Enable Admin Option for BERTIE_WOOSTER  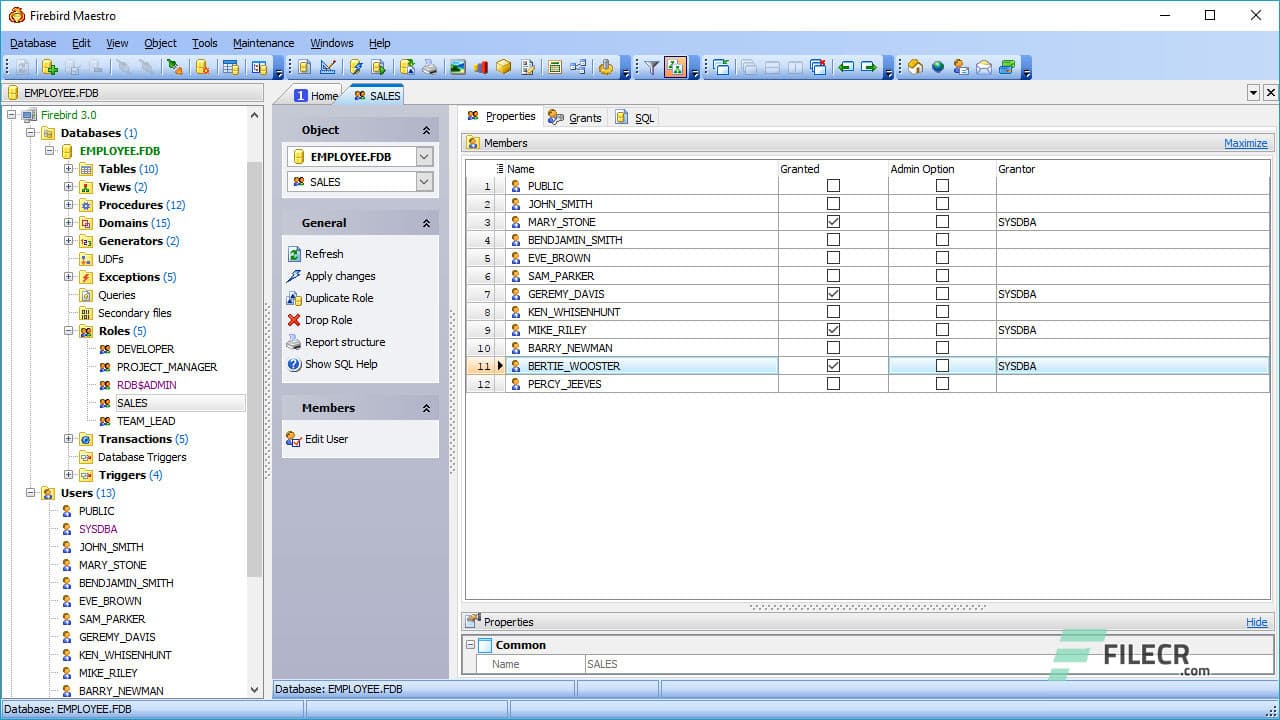tap(941, 365)
